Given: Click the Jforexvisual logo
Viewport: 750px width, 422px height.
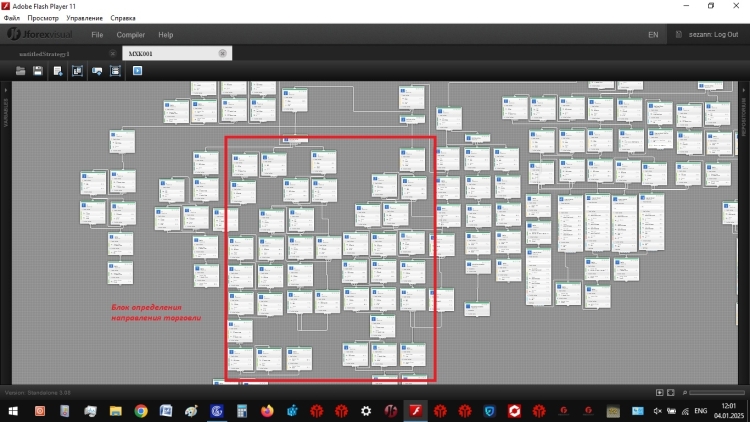Looking at the screenshot, I should click(39, 34).
